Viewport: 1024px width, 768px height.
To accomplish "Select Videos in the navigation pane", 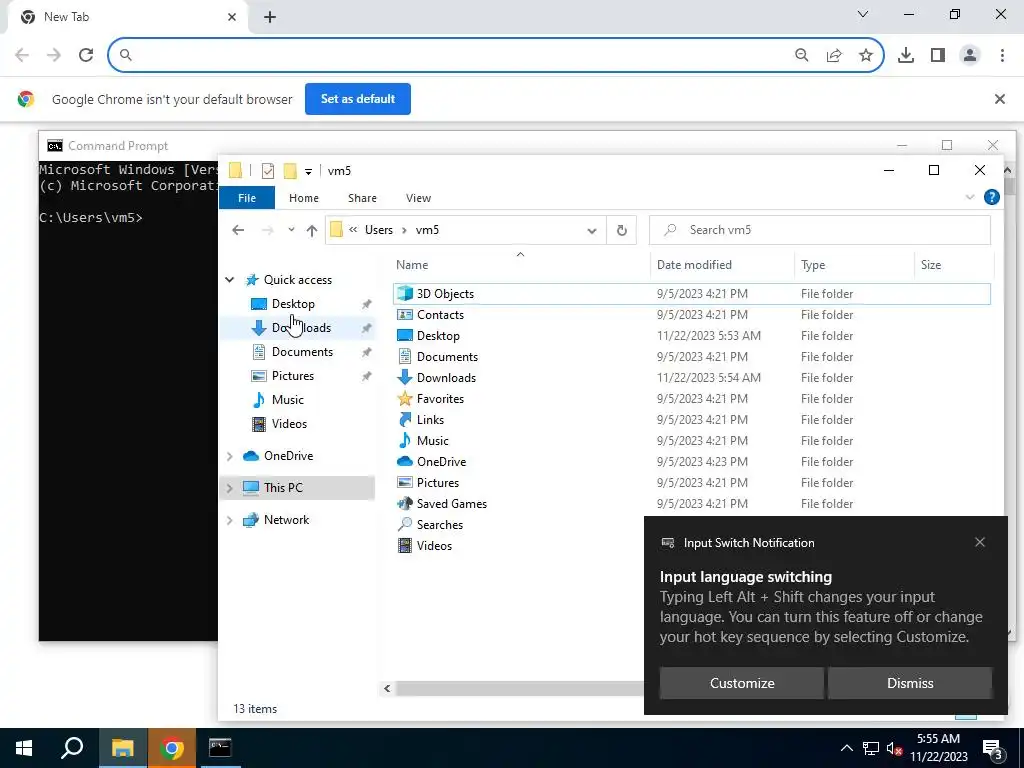I will 289,424.
